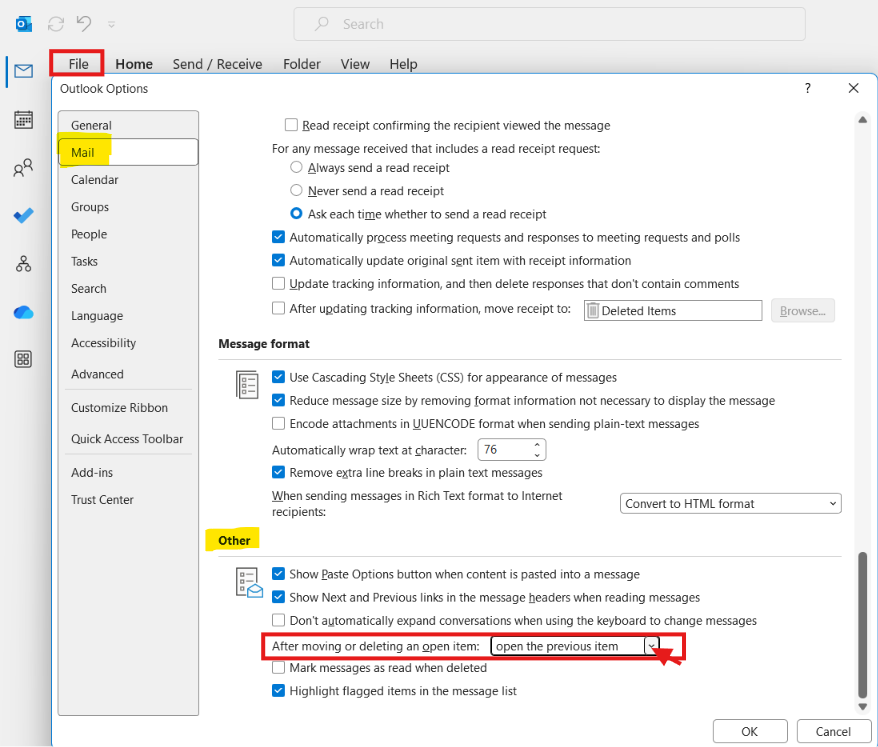Open the 'open the previous item' dropdown

click(x=651, y=646)
